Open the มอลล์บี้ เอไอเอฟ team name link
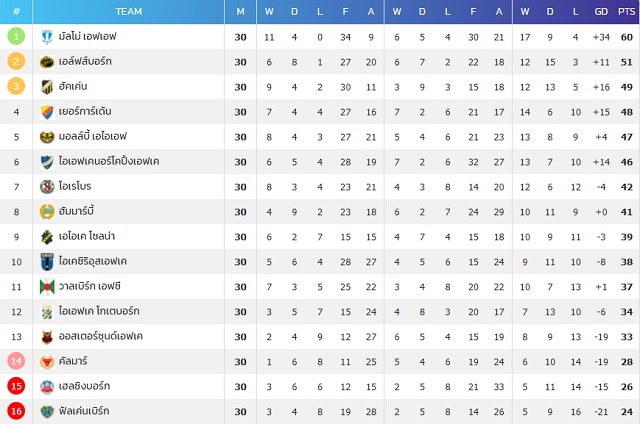The width and height of the screenshot is (640, 424). tap(93, 136)
